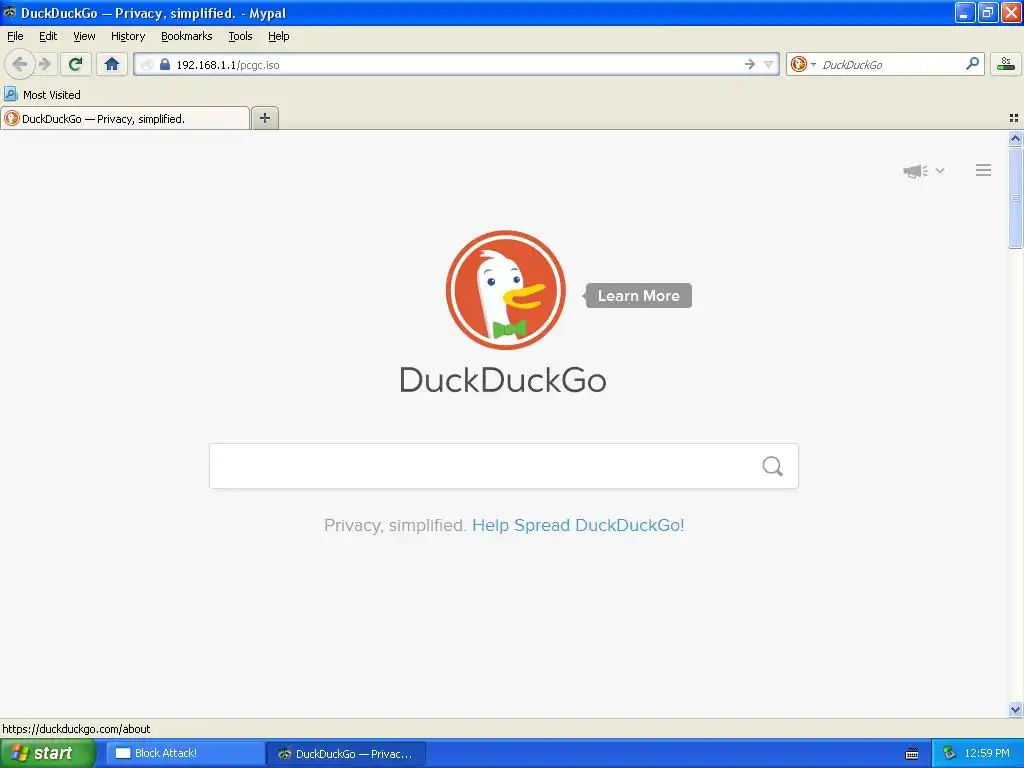Click the page search magnifier button
The image size is (1024, 768).
pos(773,466)
